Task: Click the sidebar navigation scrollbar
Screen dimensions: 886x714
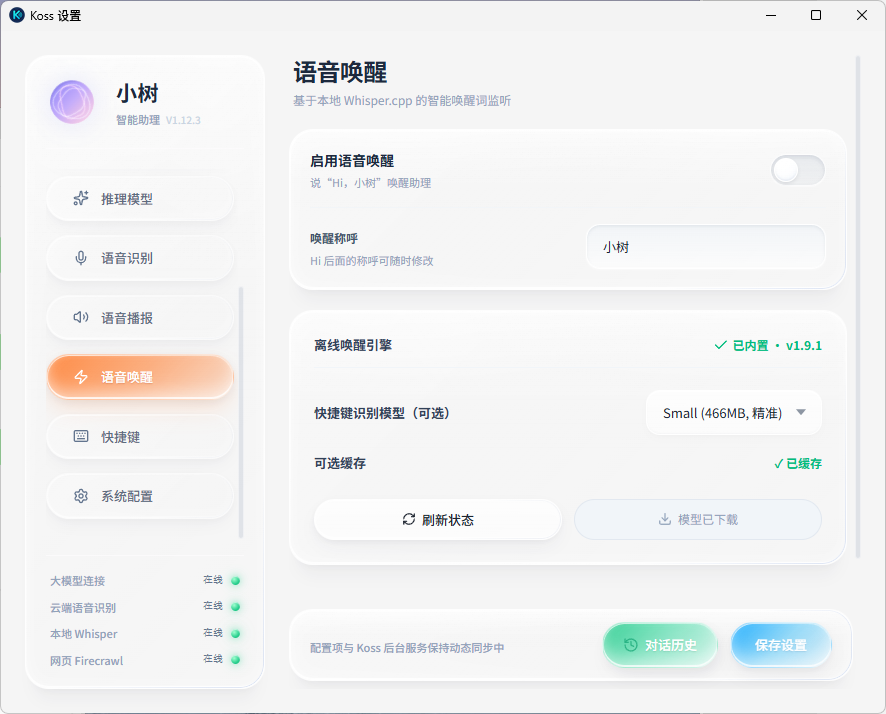Action: pos(241,412)
